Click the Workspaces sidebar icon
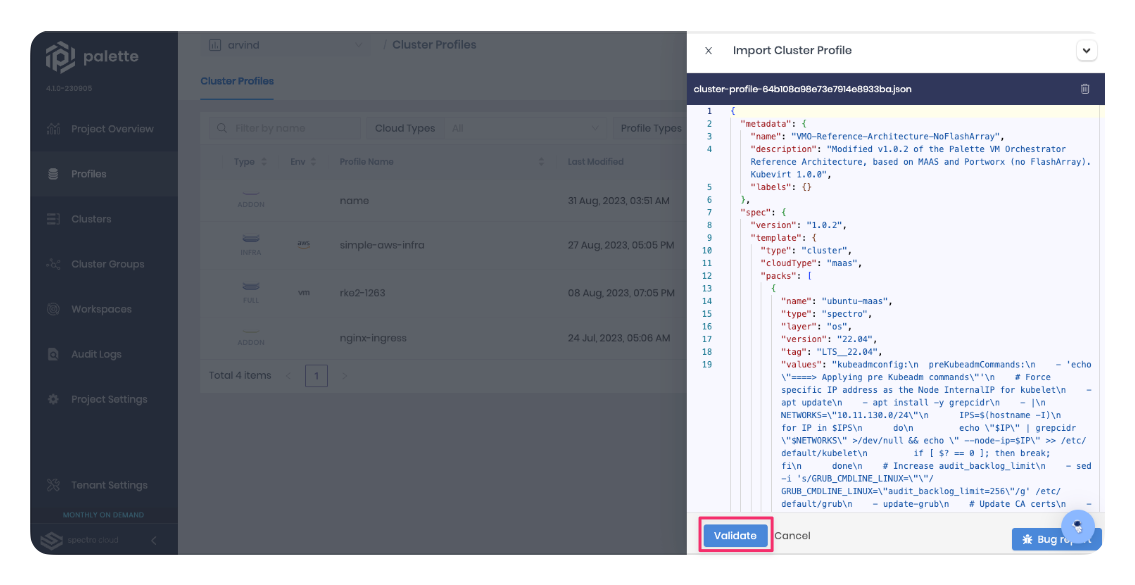 [53, 309]
